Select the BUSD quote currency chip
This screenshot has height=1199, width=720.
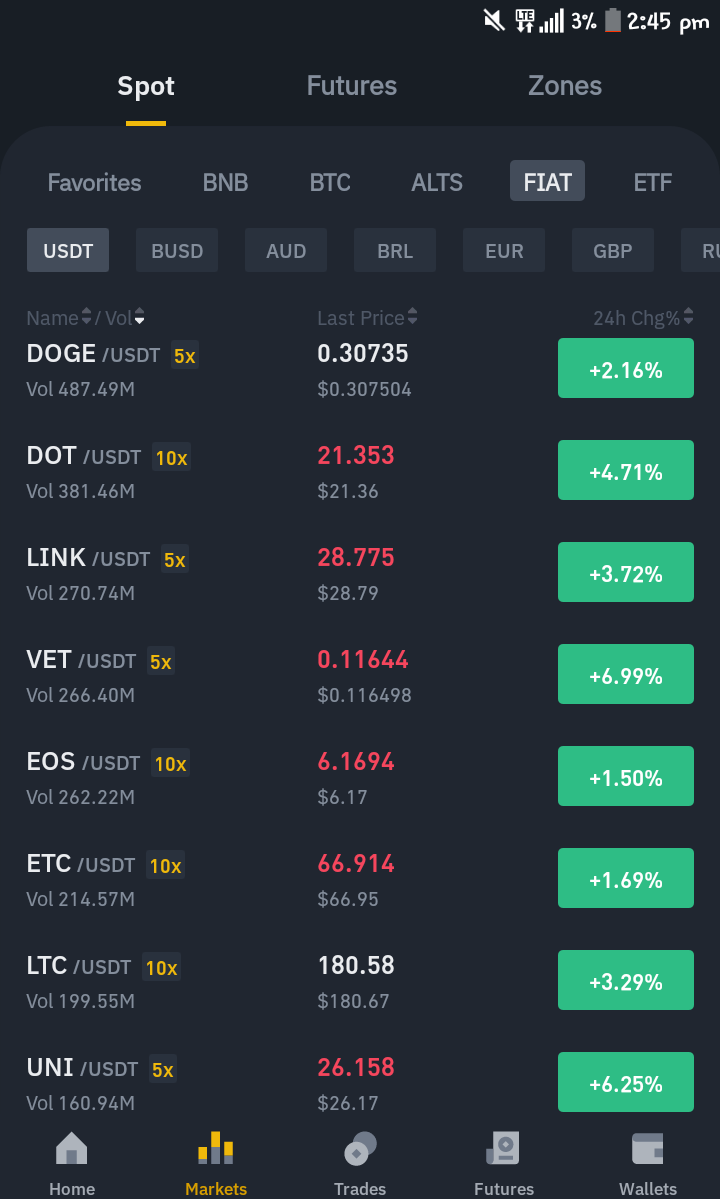point(177,250)
